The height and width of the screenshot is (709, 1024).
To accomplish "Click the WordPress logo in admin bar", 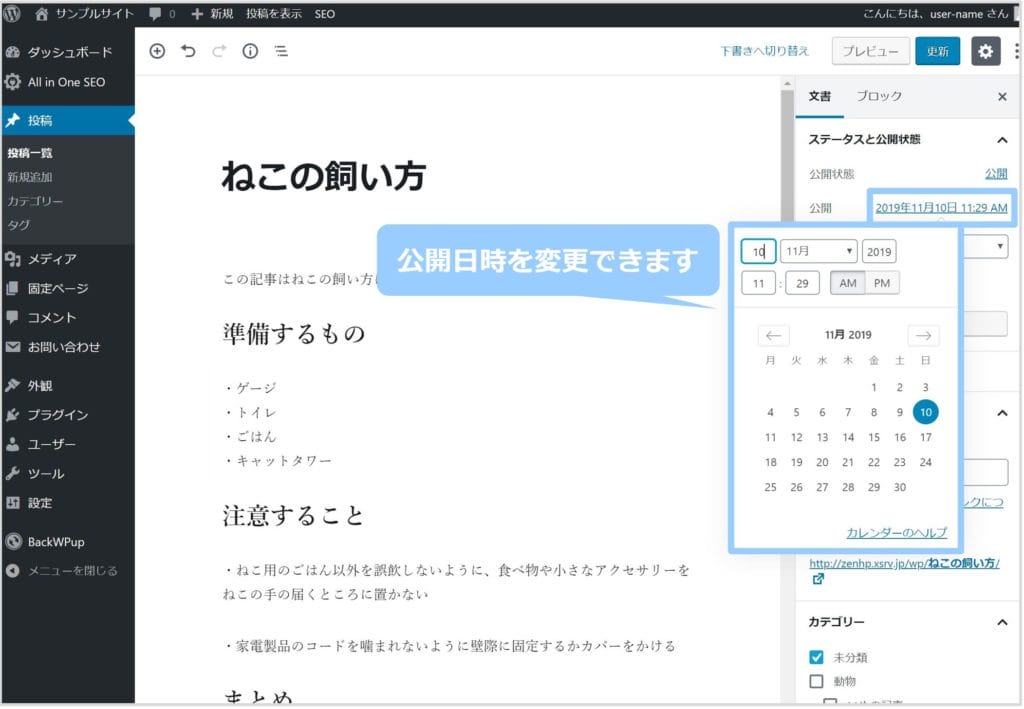I will coord(13,14).
